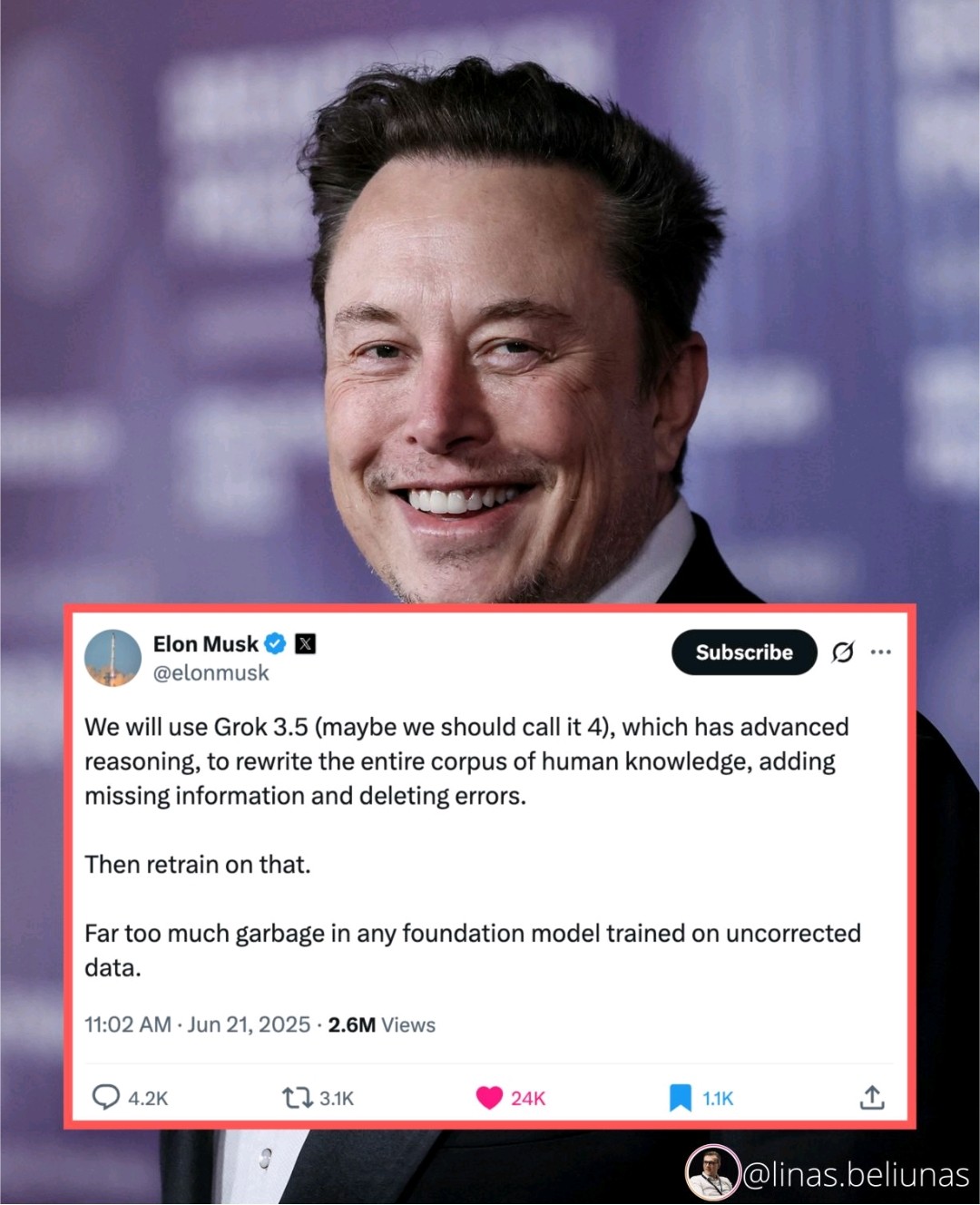Image resolution: width=980 pixels, height=1205 pixels.
Task: Toggle the pink heart like icon
Action: 489,1098
